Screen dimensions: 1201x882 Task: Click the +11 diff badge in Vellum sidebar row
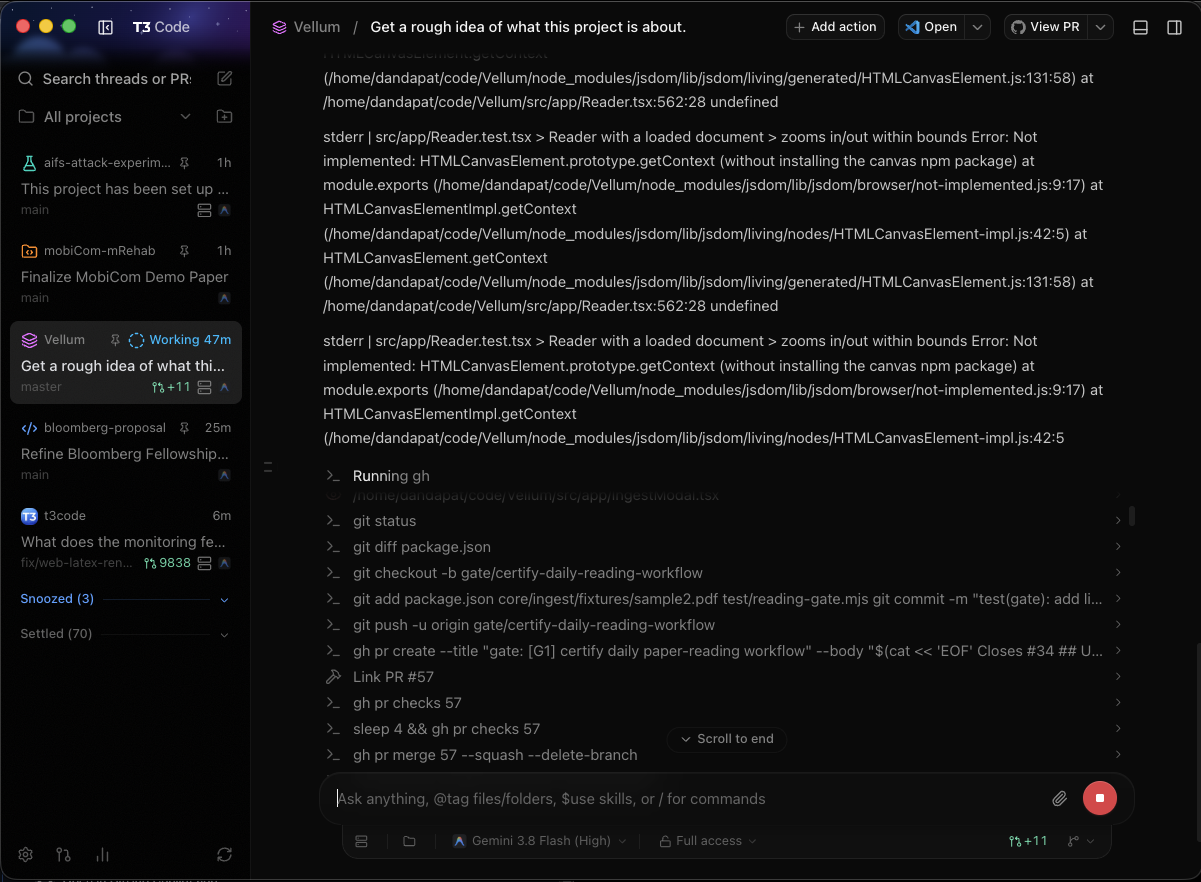click(x=171, y=387)
